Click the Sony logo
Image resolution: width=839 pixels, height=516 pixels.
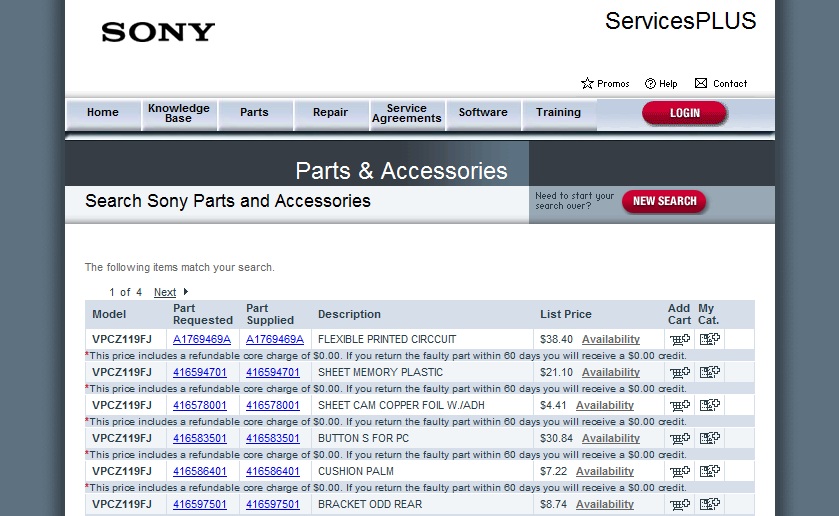click(158, 32)
